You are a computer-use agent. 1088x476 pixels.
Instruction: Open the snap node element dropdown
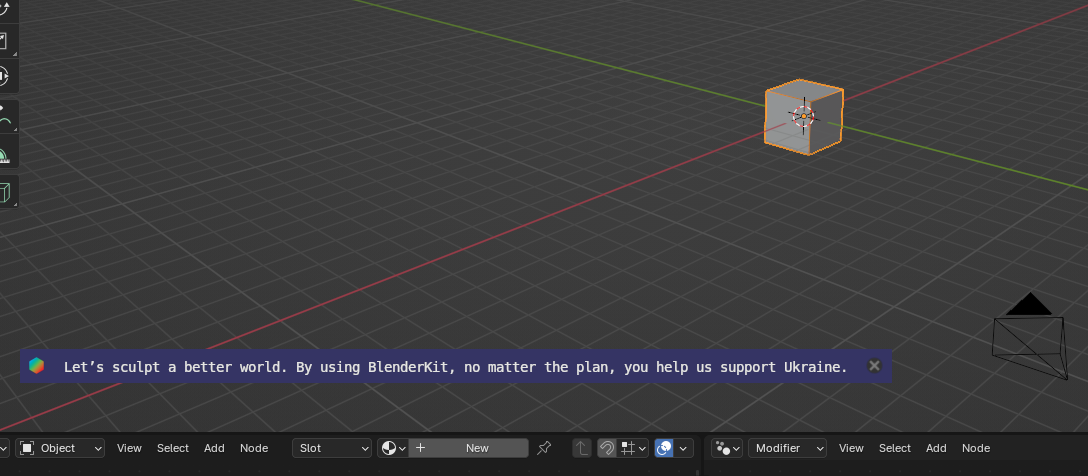click(x=633, y=448)
